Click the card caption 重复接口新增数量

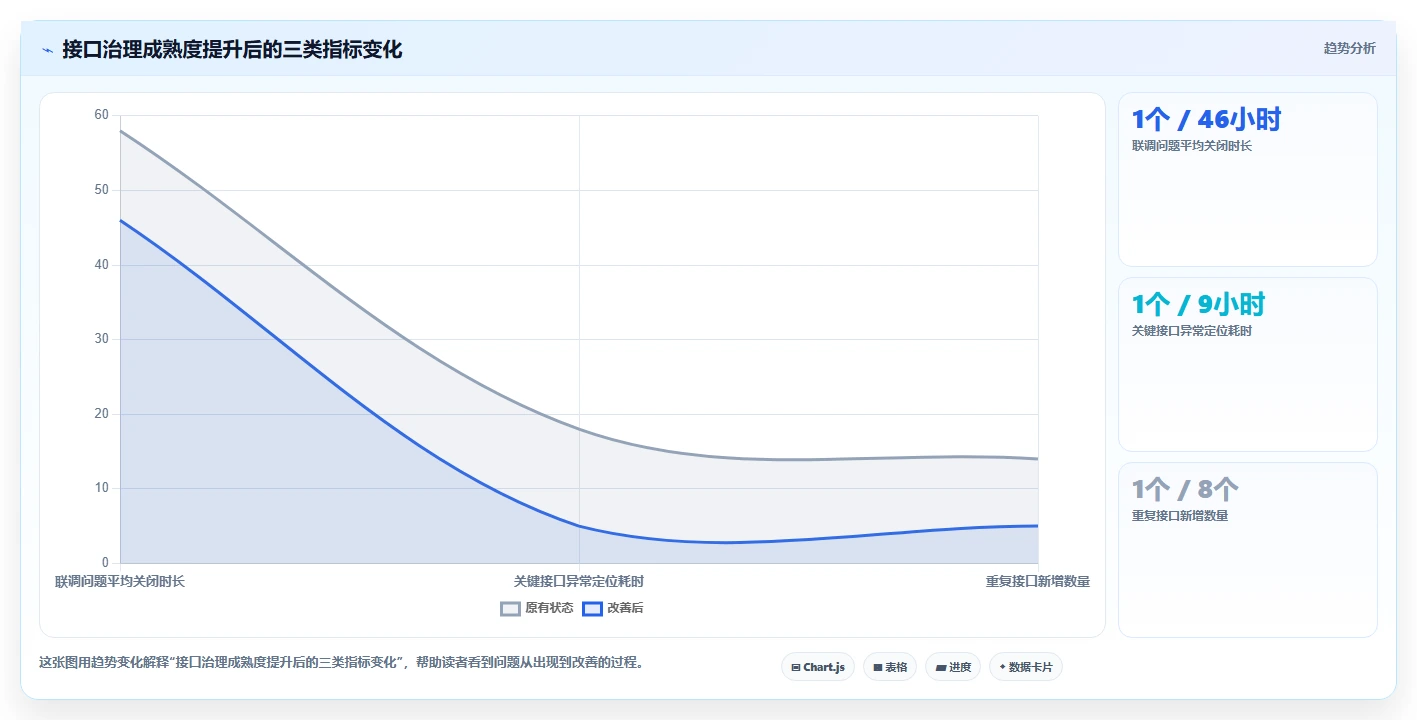tap(1180, 516)
